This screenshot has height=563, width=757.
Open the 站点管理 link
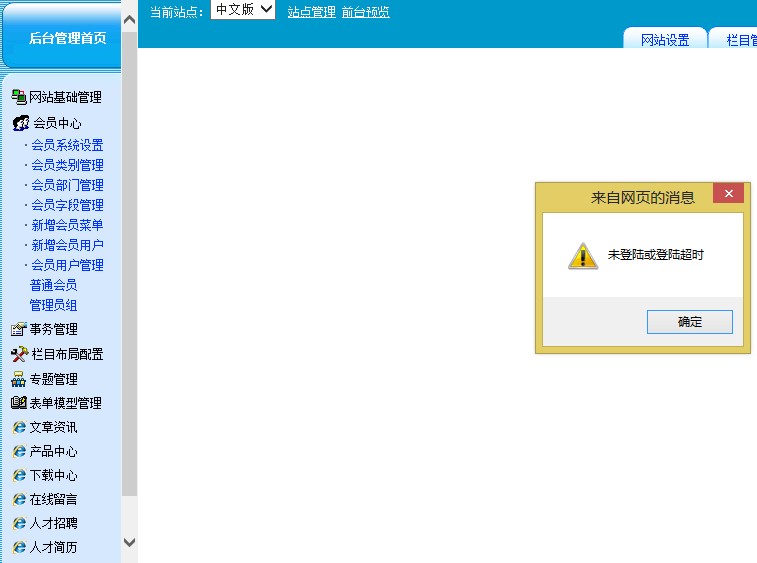tap(311, 12)
